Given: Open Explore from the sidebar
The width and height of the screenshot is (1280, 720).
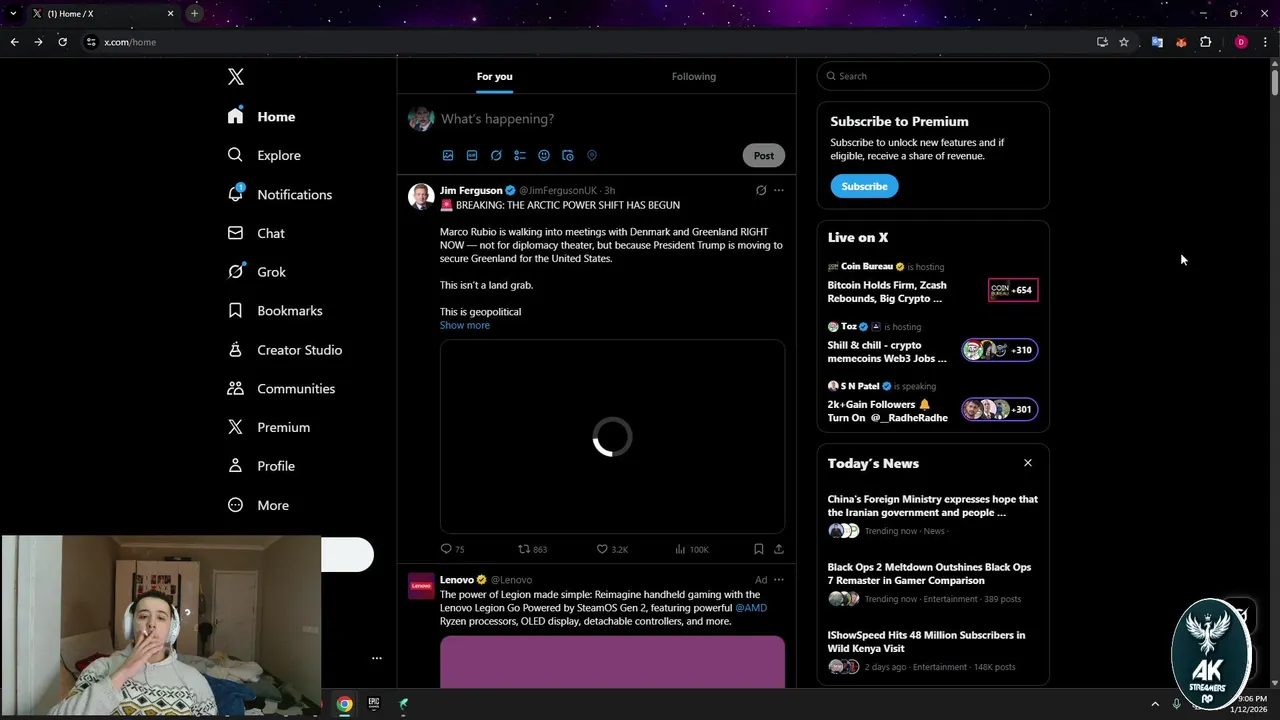Looking at the screenshot, I should [x=264, y=155].
